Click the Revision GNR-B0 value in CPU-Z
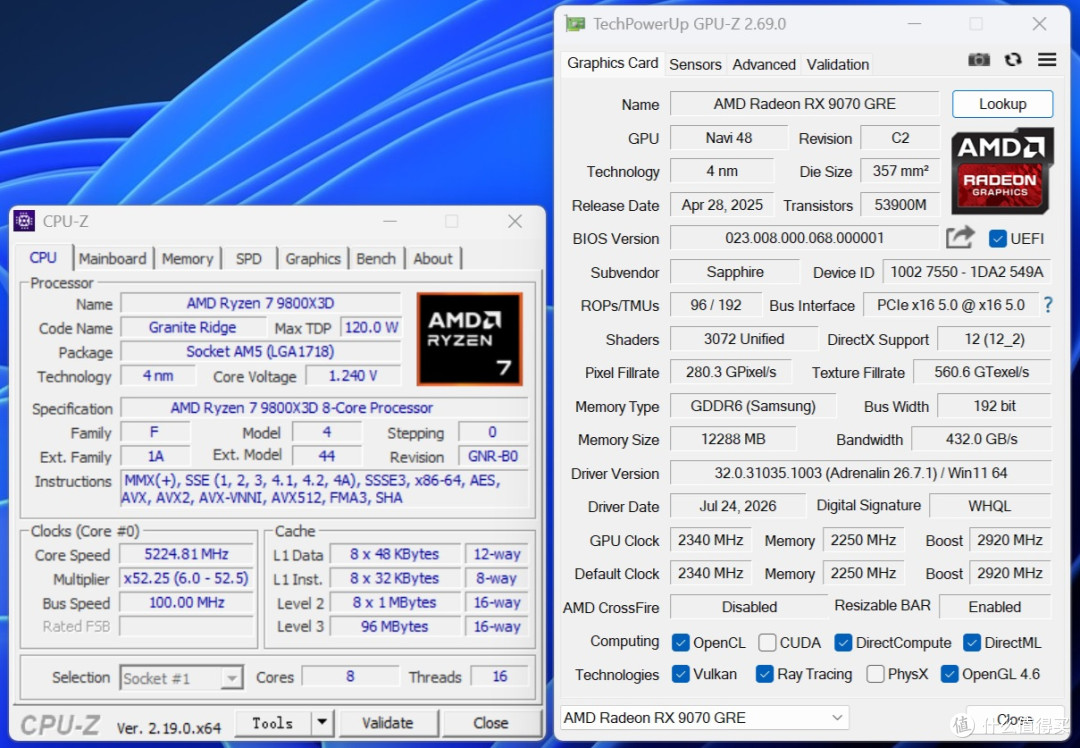The height and width of the screenshot is (748, 1080). coord(492,456)
